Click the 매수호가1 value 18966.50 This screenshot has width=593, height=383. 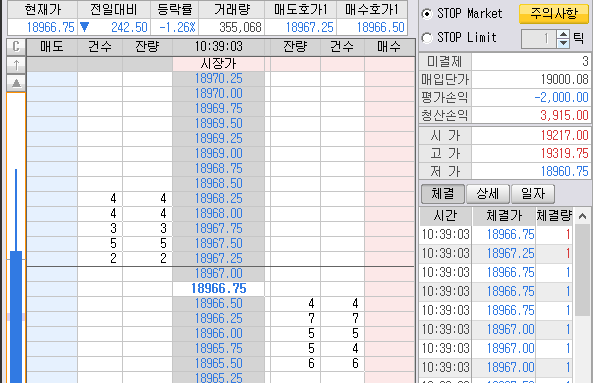click(380, 28)
